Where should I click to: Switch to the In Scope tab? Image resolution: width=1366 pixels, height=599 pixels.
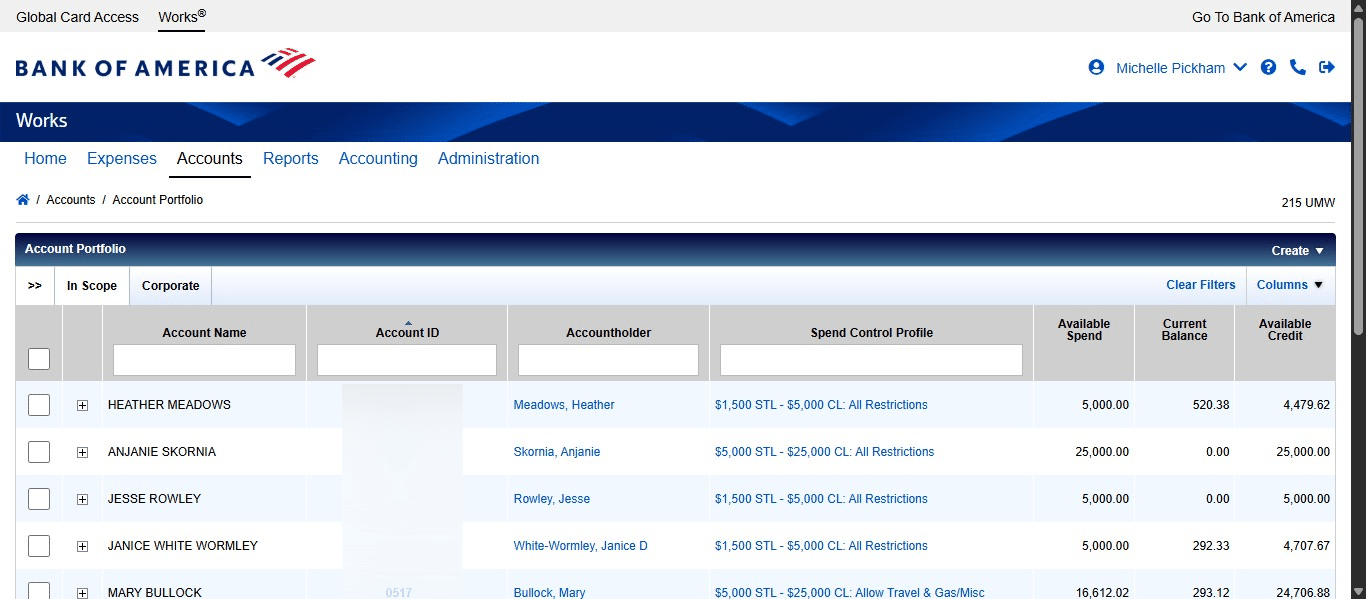[92, 285]
